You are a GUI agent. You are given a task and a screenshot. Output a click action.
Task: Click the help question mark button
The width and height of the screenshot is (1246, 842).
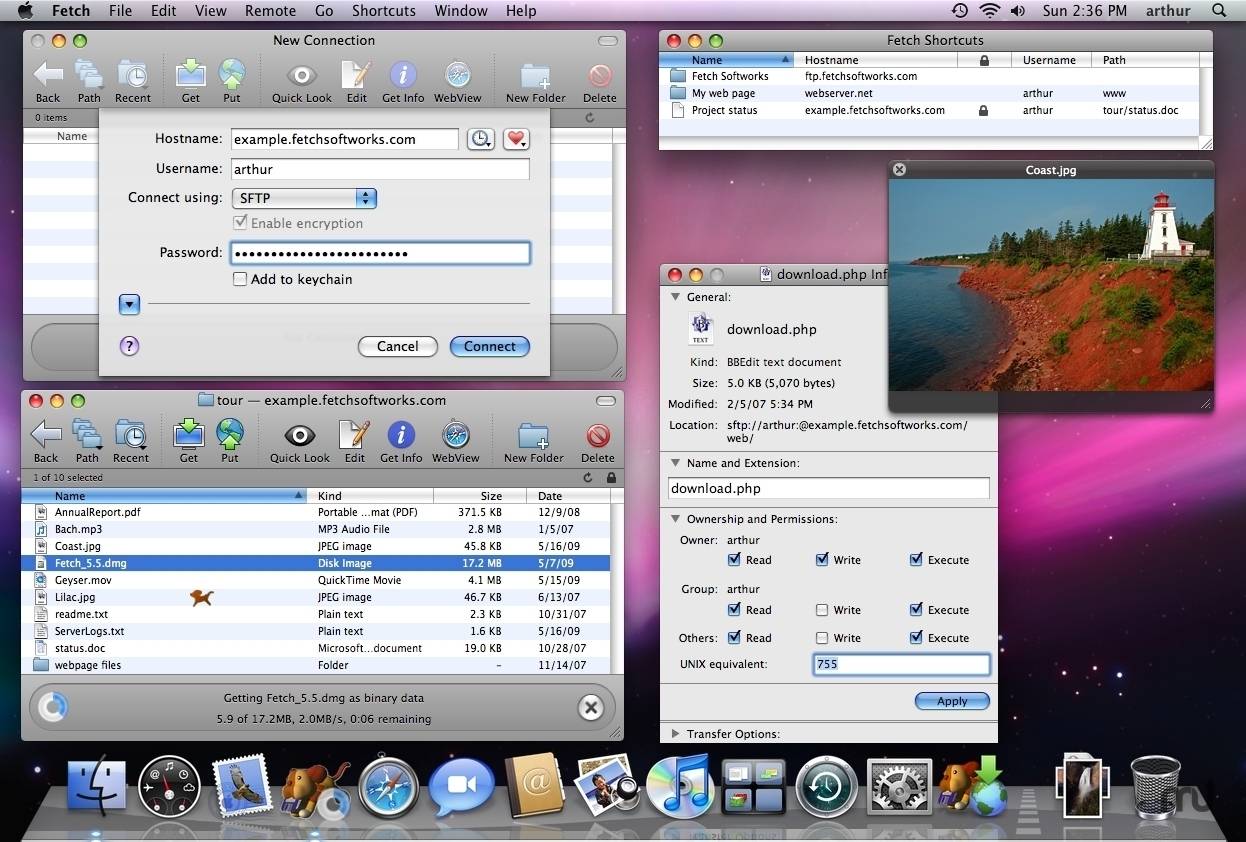[129, 346]
